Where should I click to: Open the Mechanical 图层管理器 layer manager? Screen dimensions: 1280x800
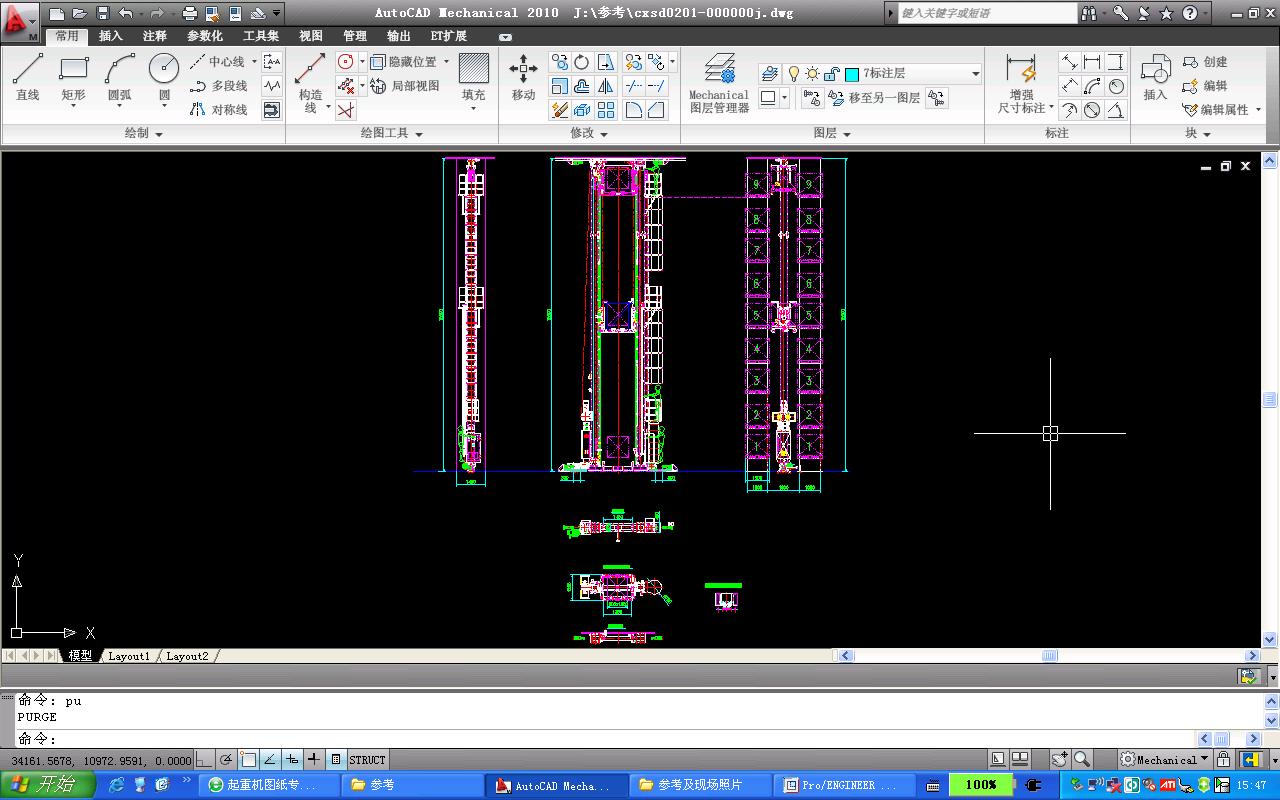(x=719, y=82)
